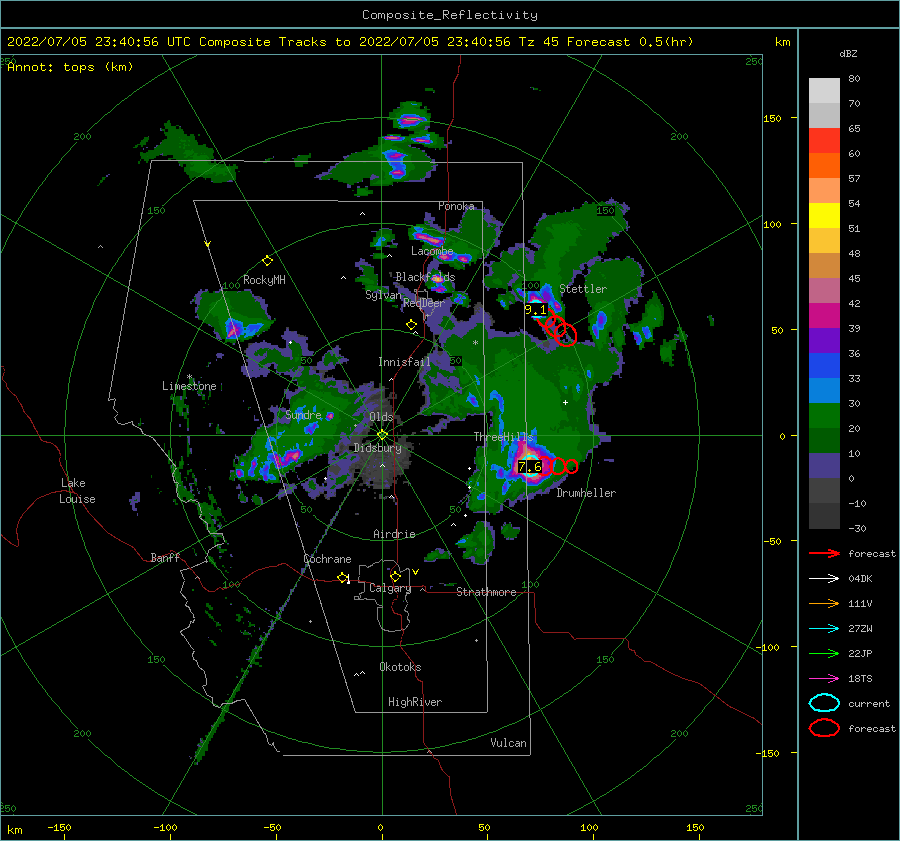This screenshot has width=900, height=841.
Task: Click the RedDeer city label
Action: click(x=424, y=303)
